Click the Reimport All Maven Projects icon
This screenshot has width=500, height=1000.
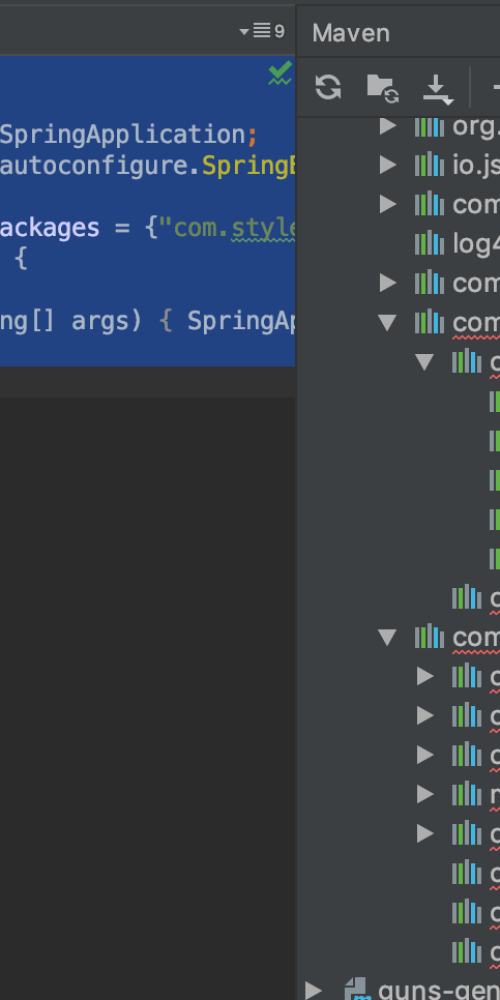(x=328, y=87)
